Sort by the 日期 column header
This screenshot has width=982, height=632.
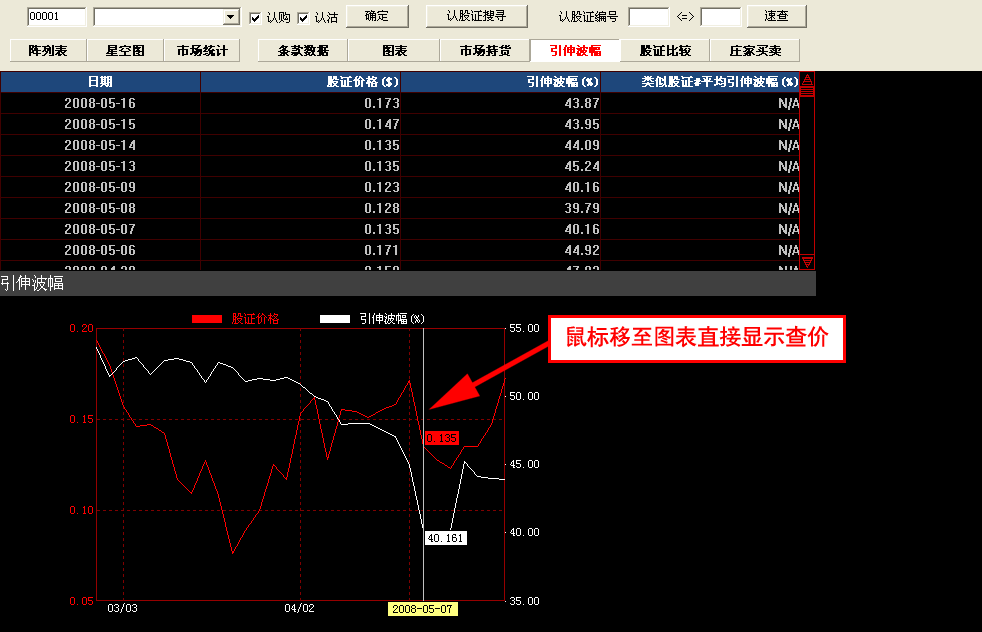100,82
